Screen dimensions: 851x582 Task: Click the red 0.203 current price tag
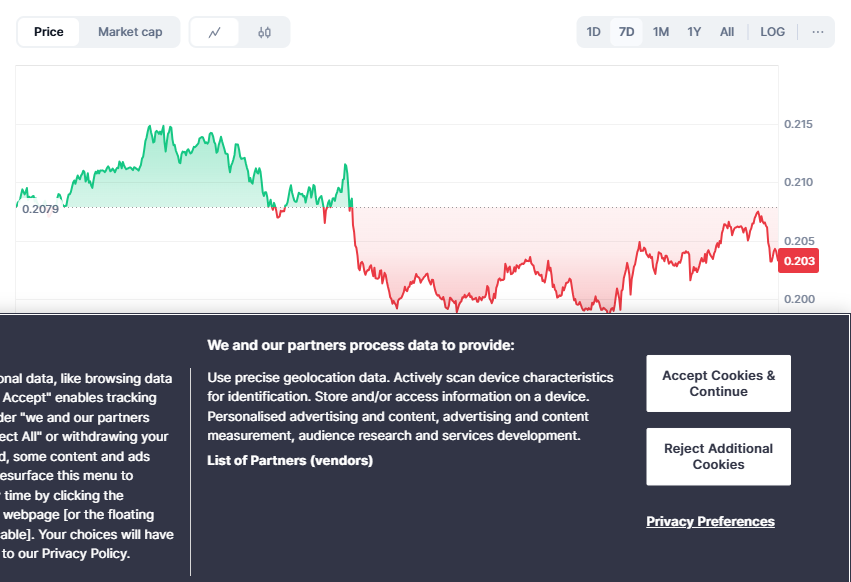pyautogui.click(x=799, y=261)
